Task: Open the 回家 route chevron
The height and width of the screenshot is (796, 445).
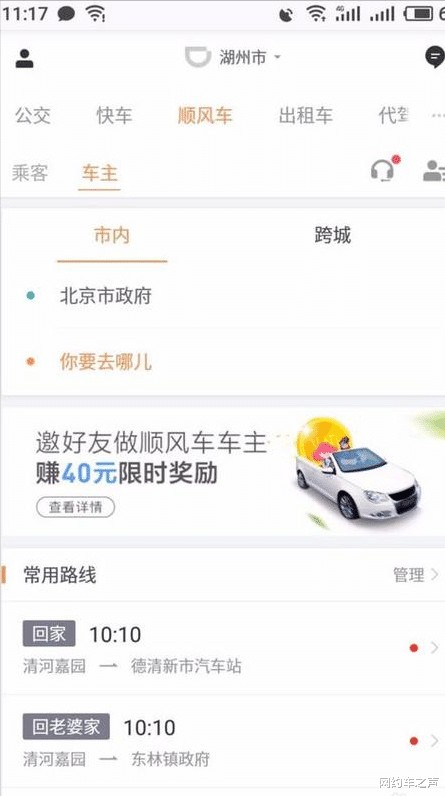Action: coord(434,648)
